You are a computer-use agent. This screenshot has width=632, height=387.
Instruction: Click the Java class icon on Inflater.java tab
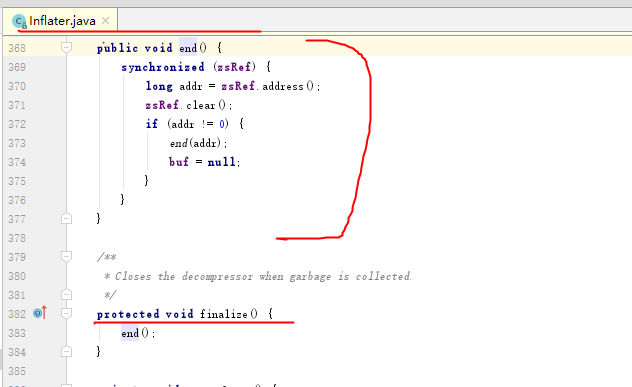(19, 21)
